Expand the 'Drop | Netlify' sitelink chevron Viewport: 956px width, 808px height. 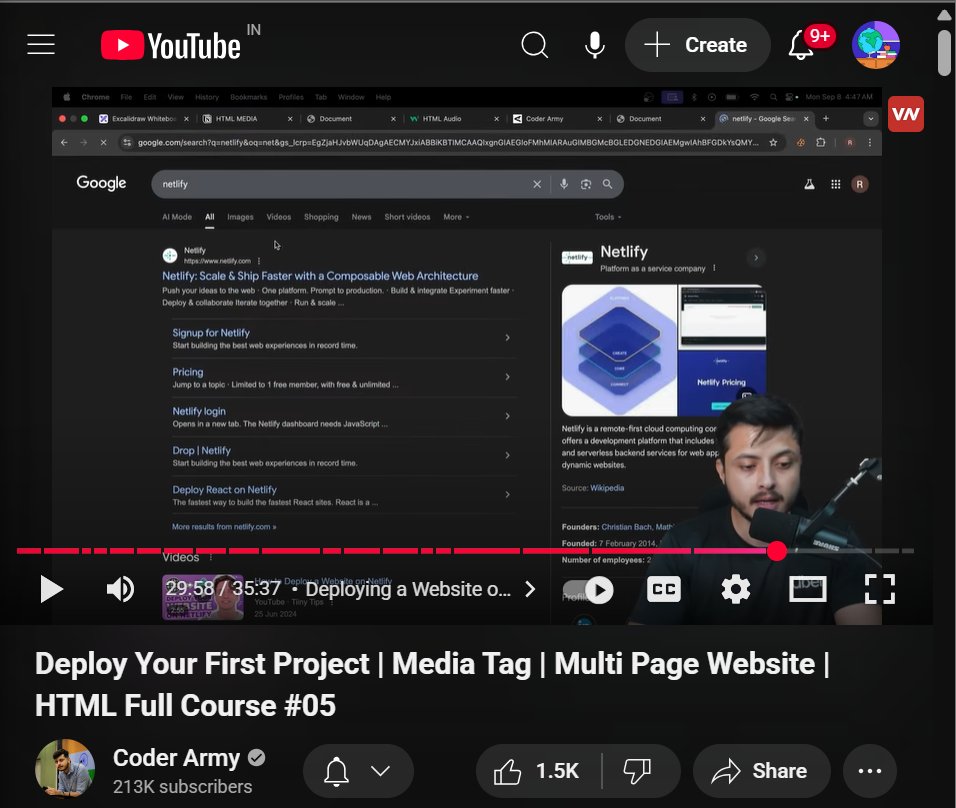pos(507,455)
